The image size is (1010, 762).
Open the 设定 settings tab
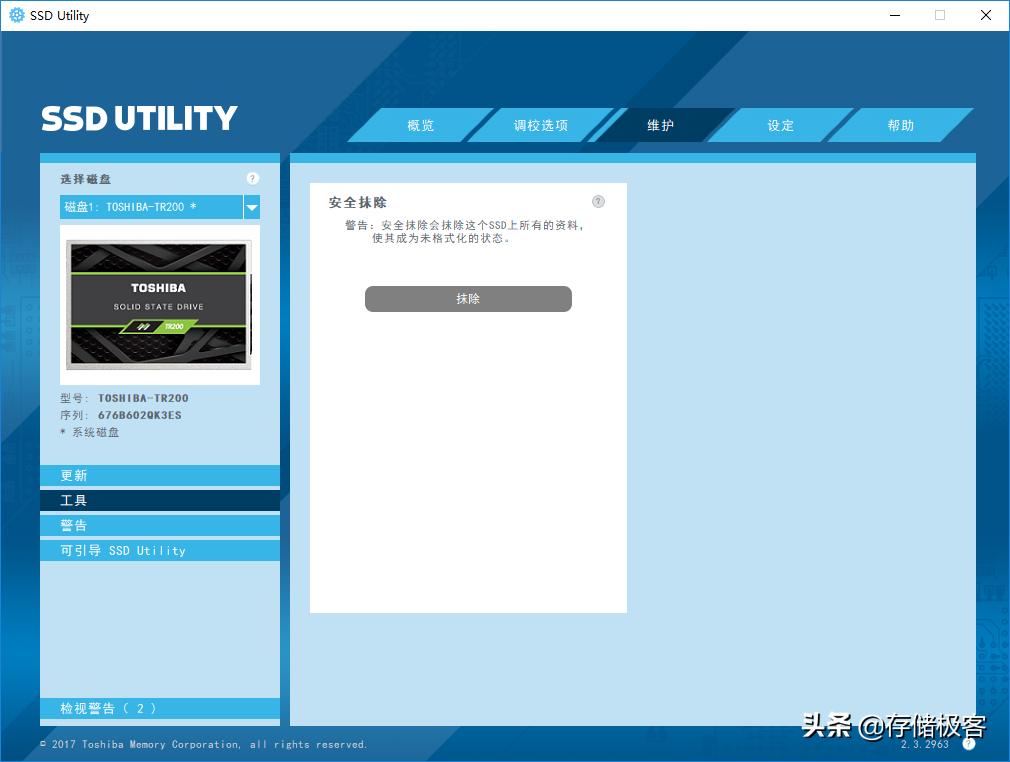(780, 125)
